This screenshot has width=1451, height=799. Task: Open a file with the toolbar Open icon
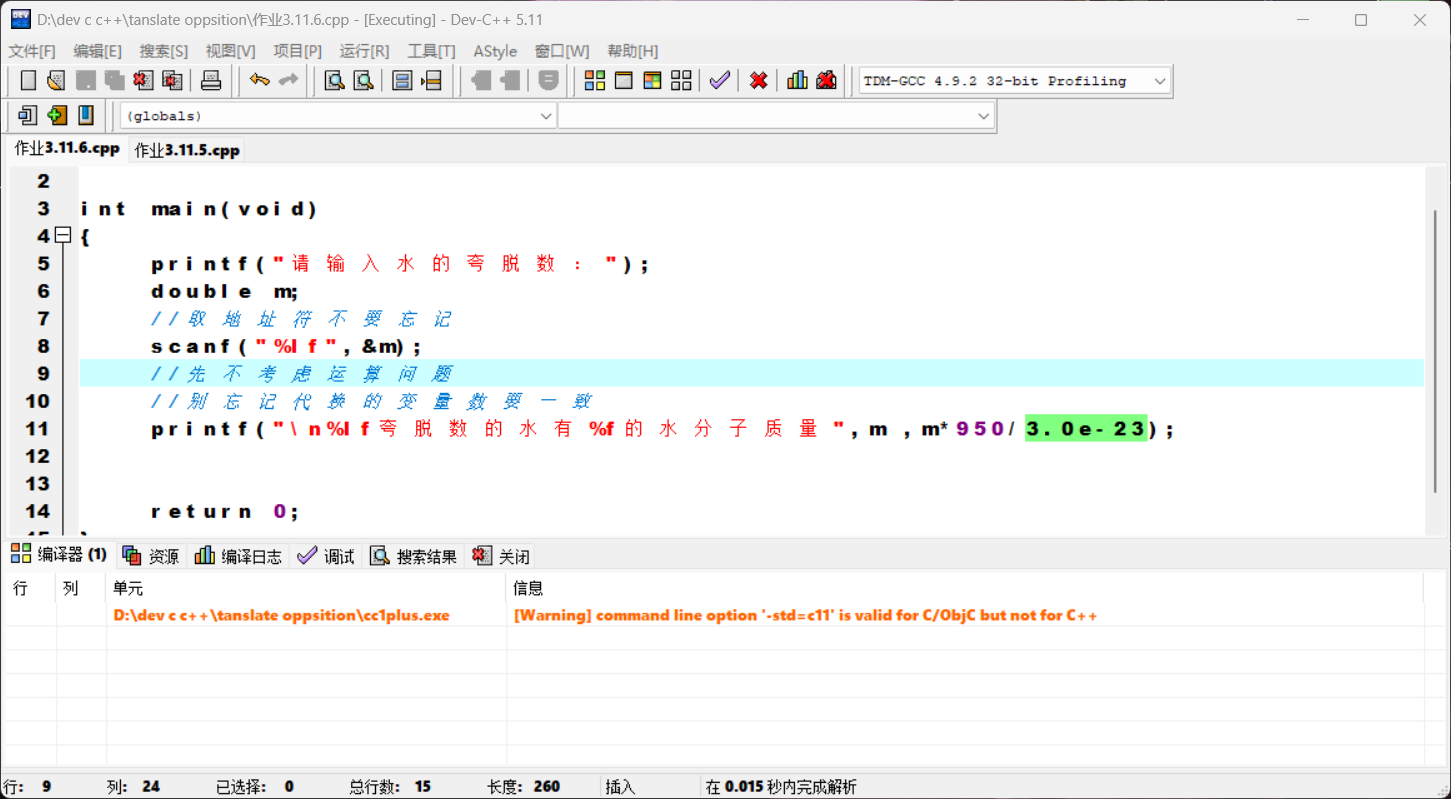coord(56,81)
